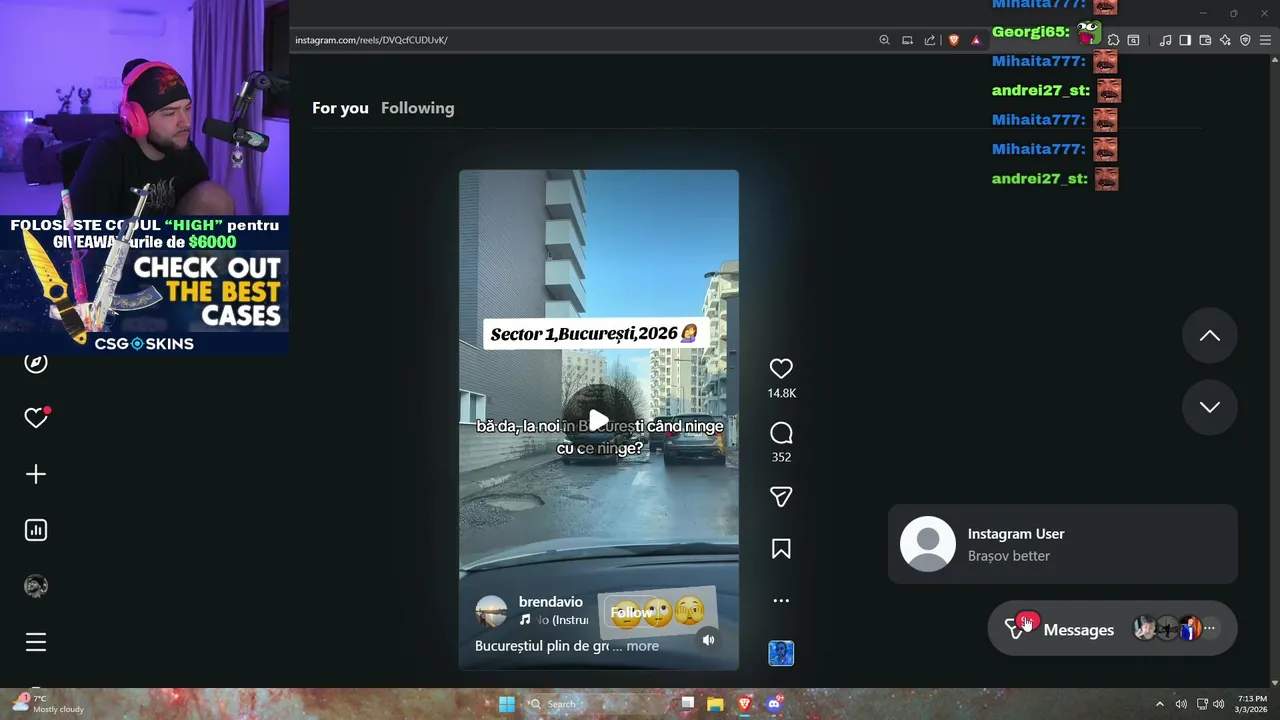The width and height of the screenshot is (1280, 720).
Task: Mute the reel with the speaker button
Action: tap(708, 640)
